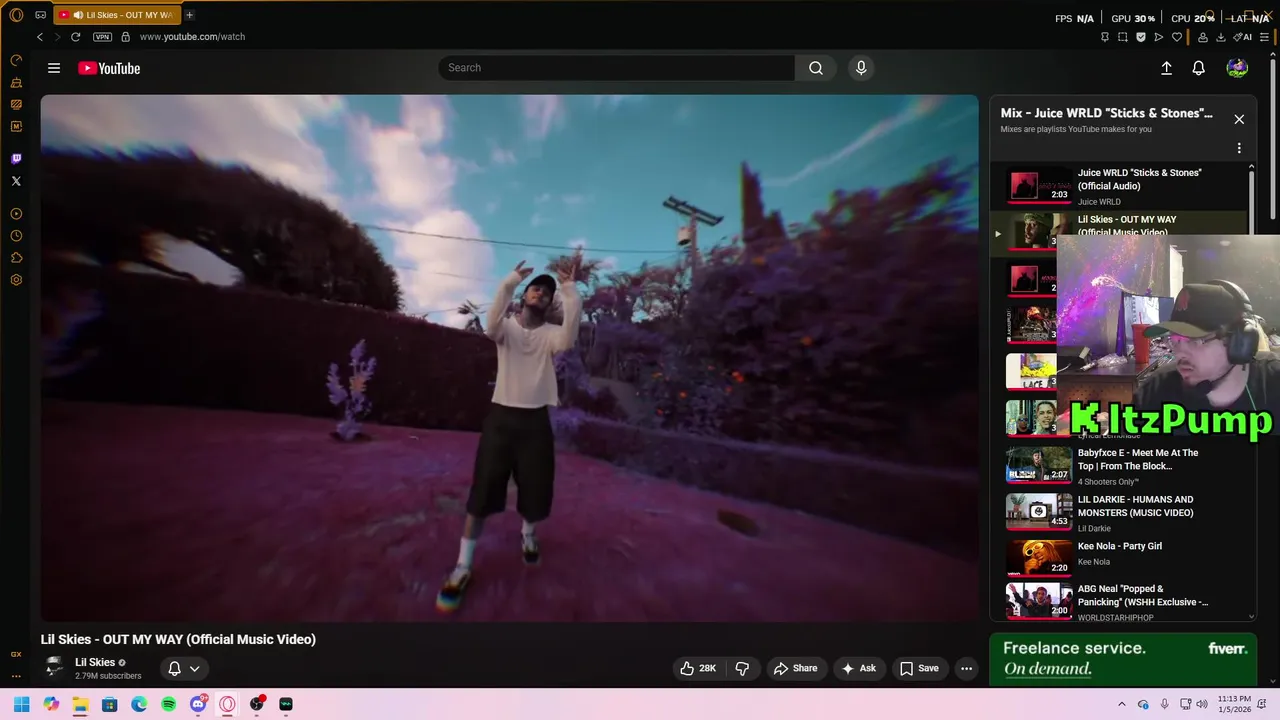
Task: Click the YouTube search input field
Action: (616, 68)
